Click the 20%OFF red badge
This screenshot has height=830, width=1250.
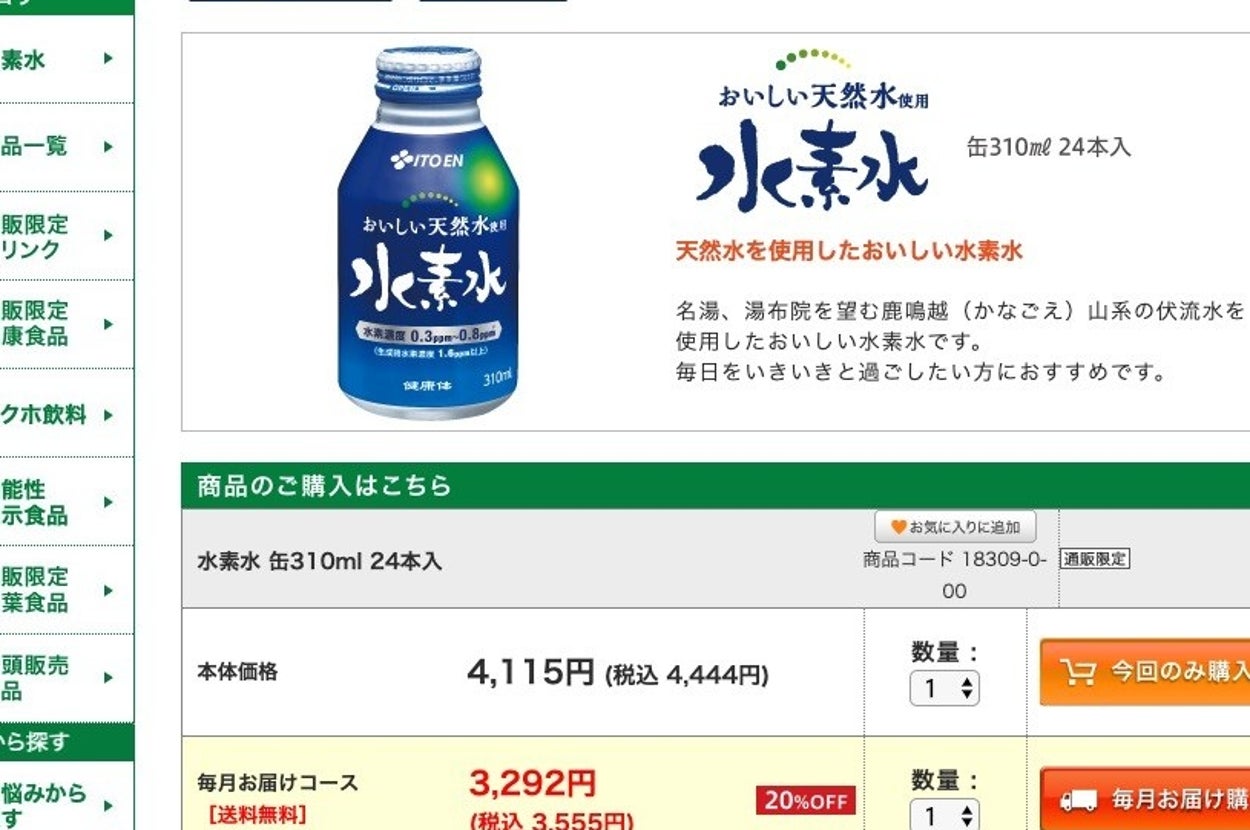click(806, 801)
